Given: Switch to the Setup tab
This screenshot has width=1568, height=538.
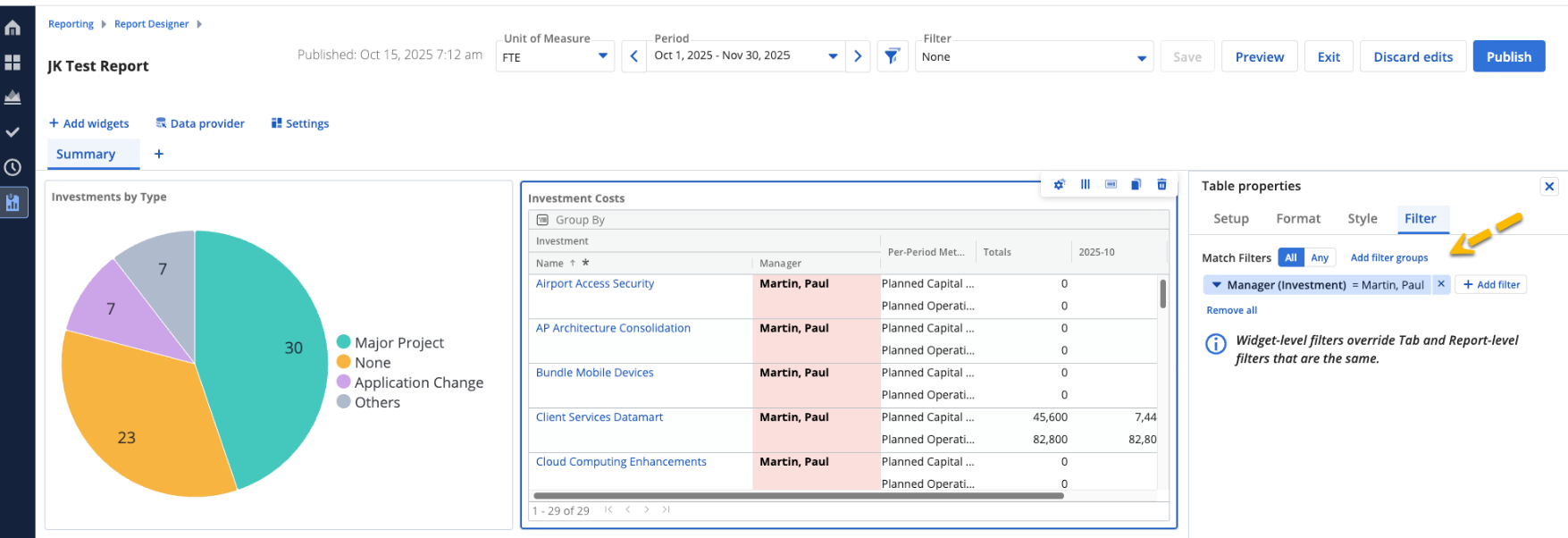Looking at the screenshot, I should (x=1230, y=218).
